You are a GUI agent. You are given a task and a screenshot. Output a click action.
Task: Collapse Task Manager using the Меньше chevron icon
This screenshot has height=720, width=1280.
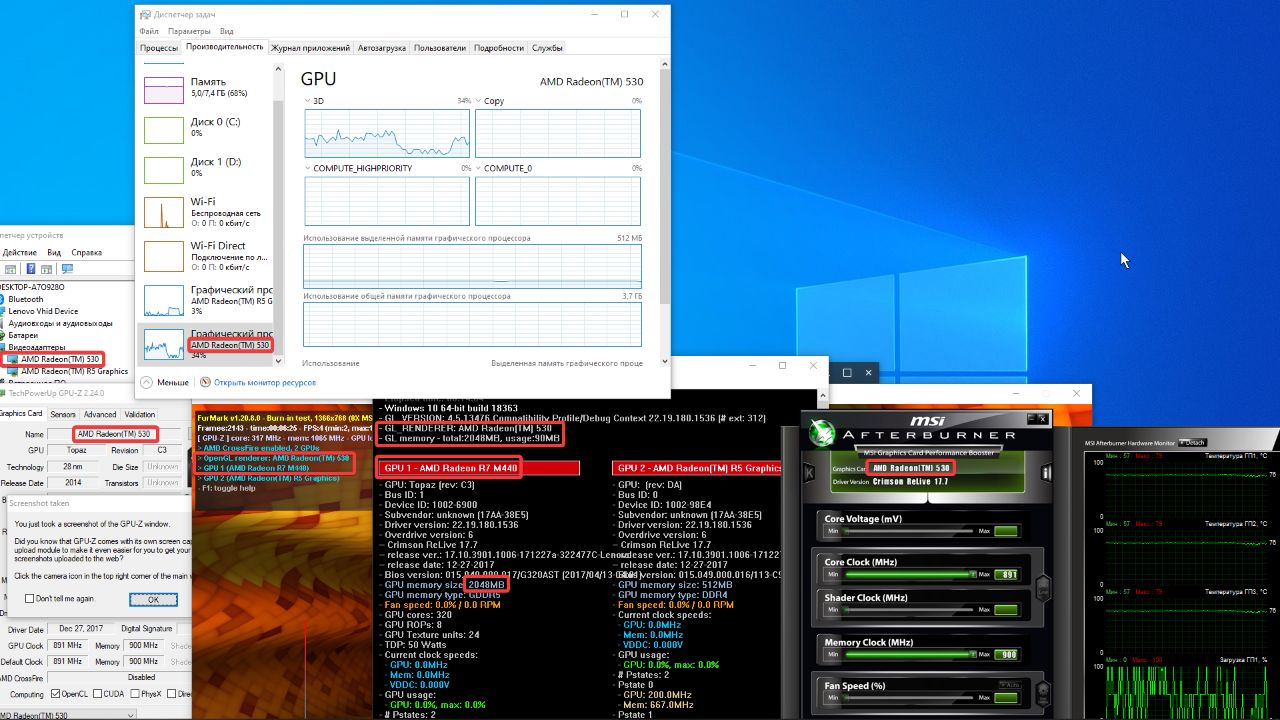pyautogui.click(x=146, y=382)
